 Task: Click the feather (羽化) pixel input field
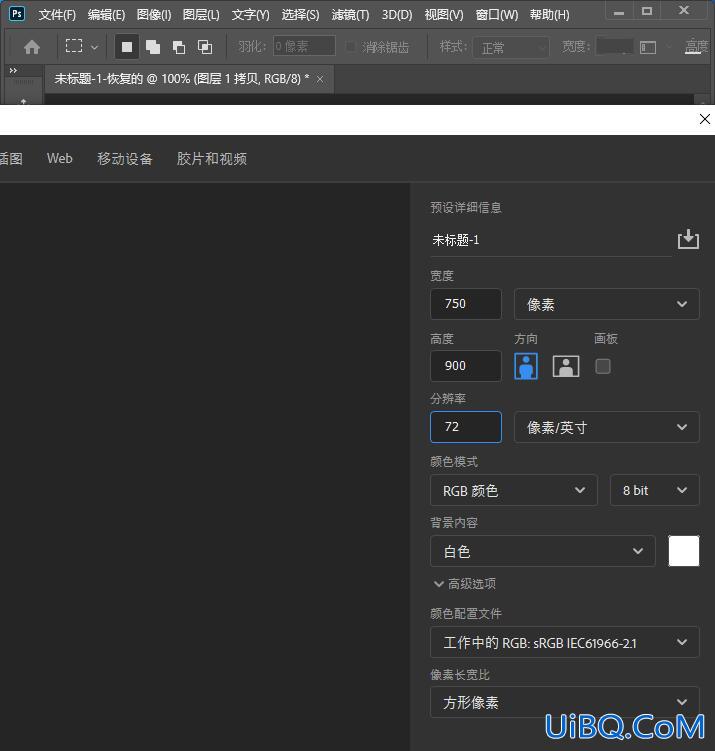coord(304,46)
